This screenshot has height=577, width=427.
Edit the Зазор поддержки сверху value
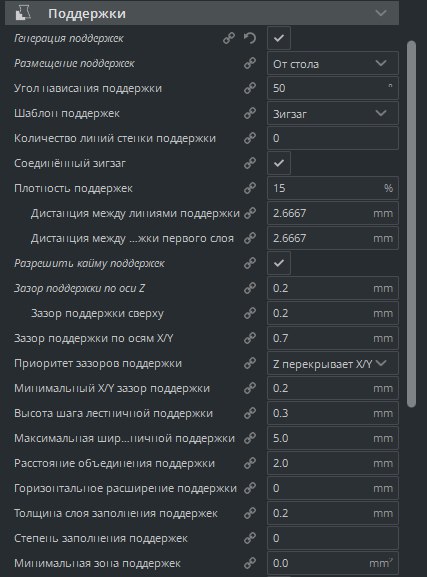[333, 314]
